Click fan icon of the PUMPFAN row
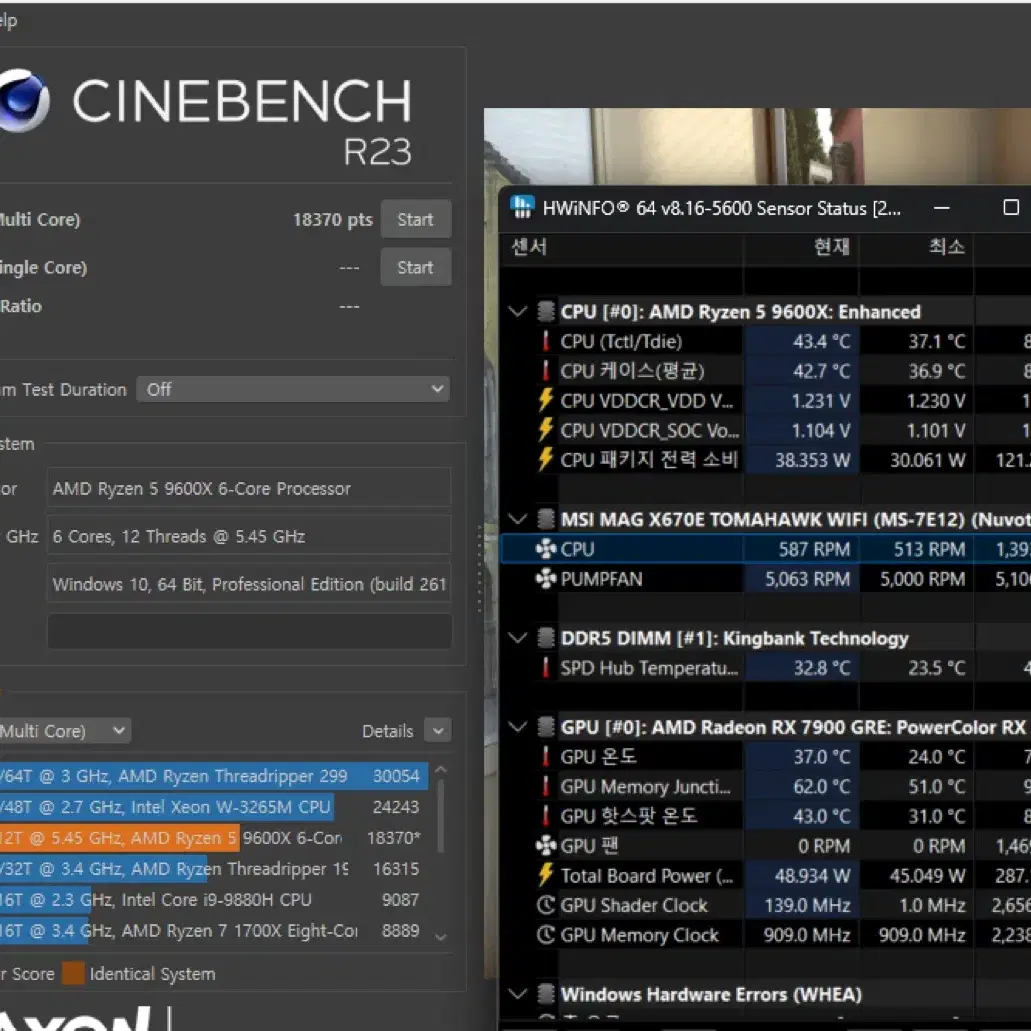 (x=546, y=579)
